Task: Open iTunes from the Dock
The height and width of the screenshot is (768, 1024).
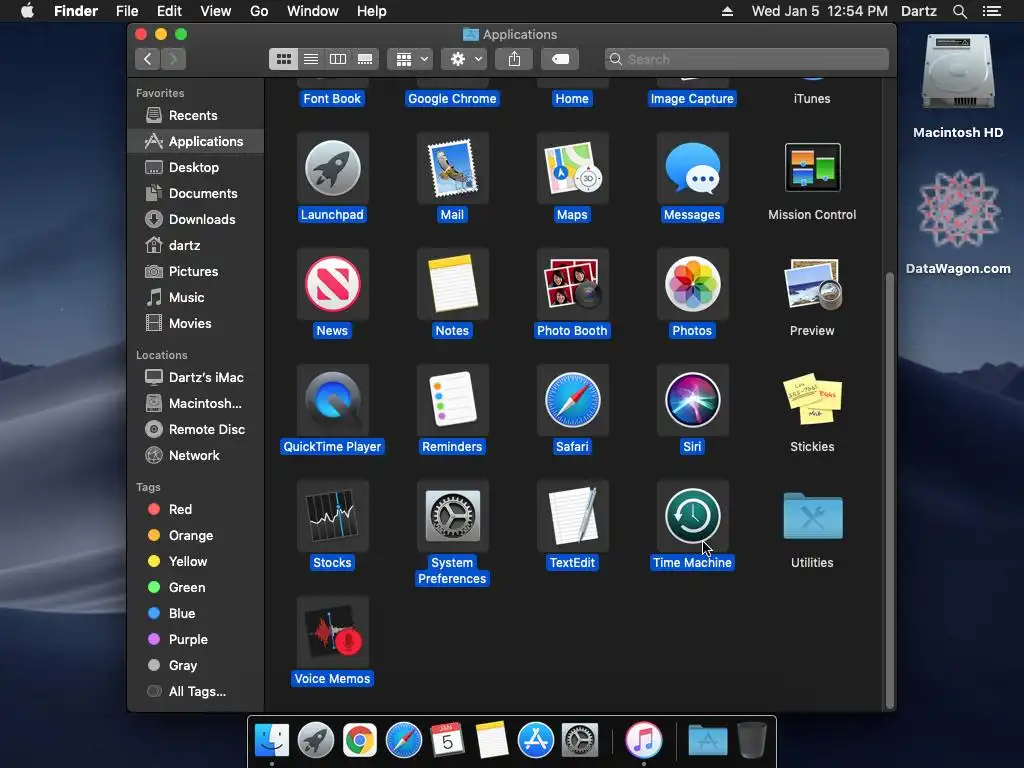Action: tap(644, 740)
